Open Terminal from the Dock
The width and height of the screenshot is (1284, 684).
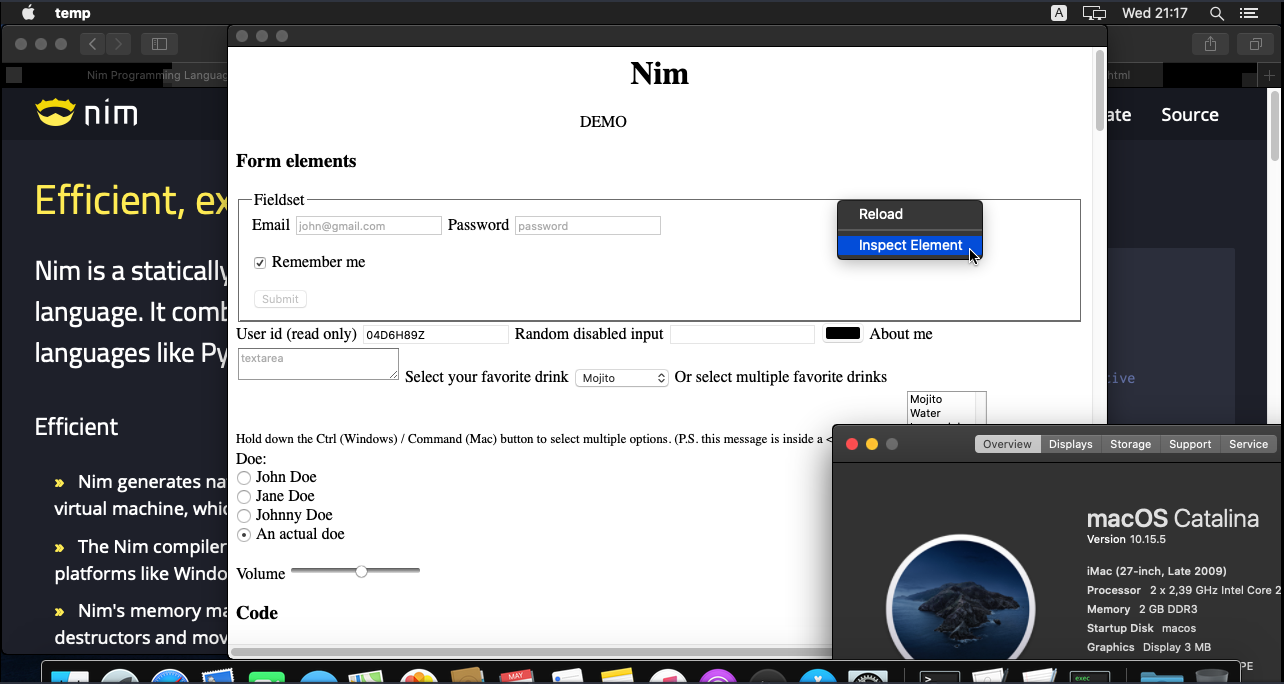pyautogui.click(x=939, y=675)
